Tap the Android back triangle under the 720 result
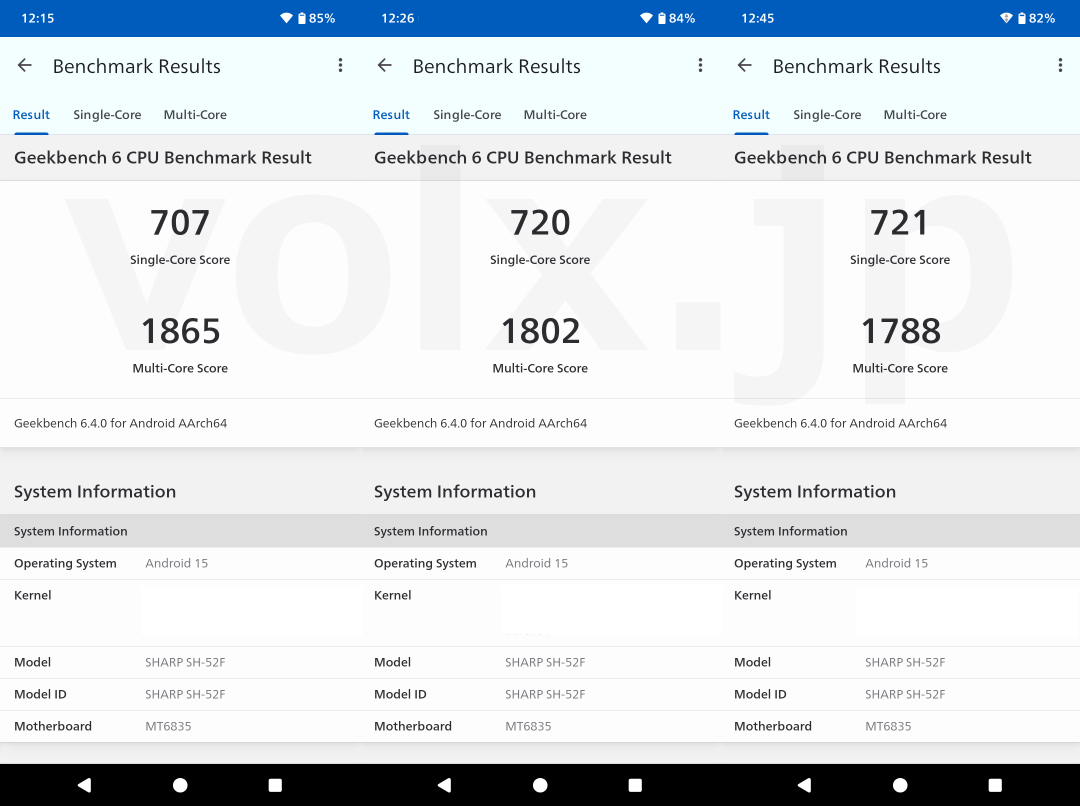This screenshot has width=1080, height=806. [444, 785]
